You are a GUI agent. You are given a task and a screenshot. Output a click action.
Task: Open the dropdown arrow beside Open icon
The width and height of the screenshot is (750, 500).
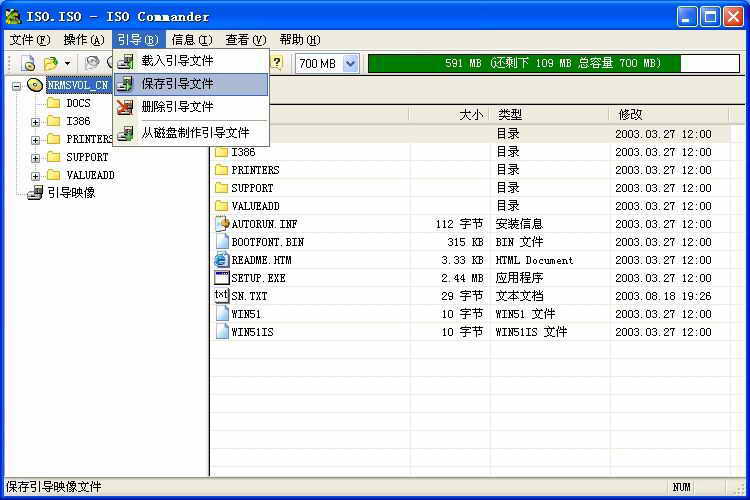67,63
